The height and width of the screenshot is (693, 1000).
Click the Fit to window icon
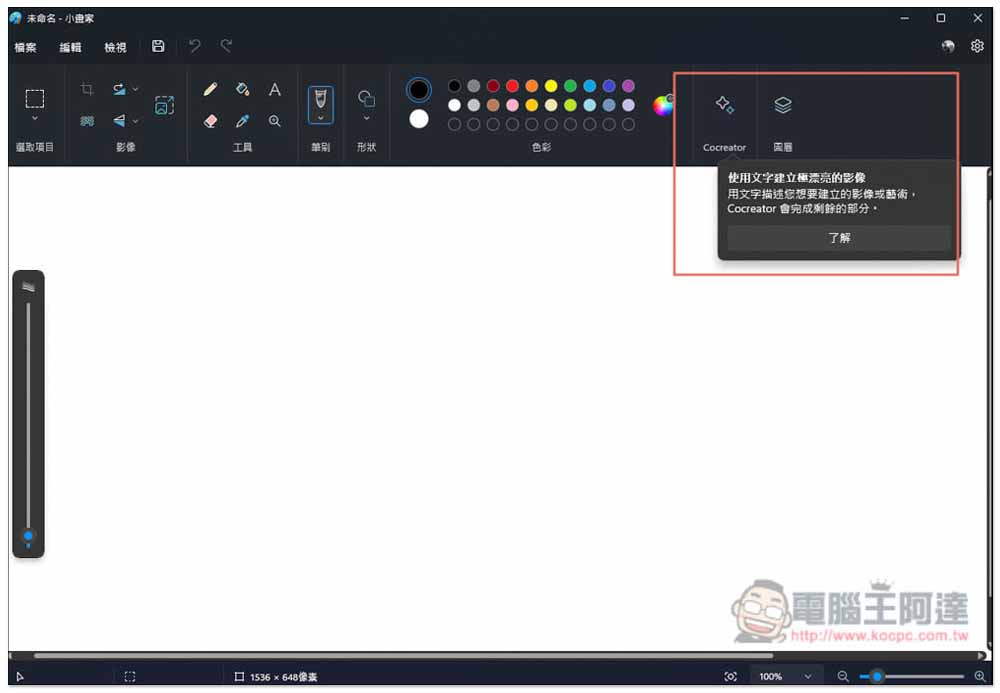point(730,676)
